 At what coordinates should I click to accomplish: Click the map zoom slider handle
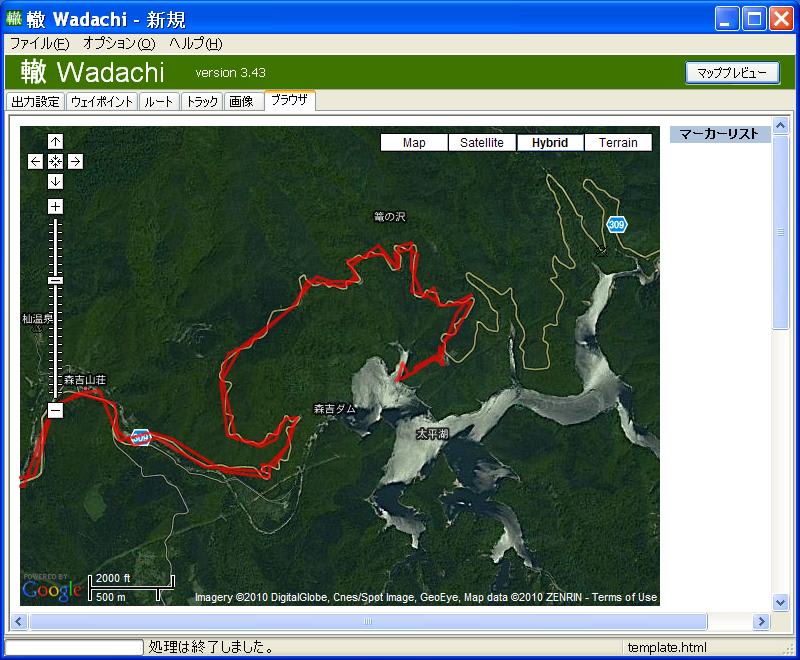point(55,280)
